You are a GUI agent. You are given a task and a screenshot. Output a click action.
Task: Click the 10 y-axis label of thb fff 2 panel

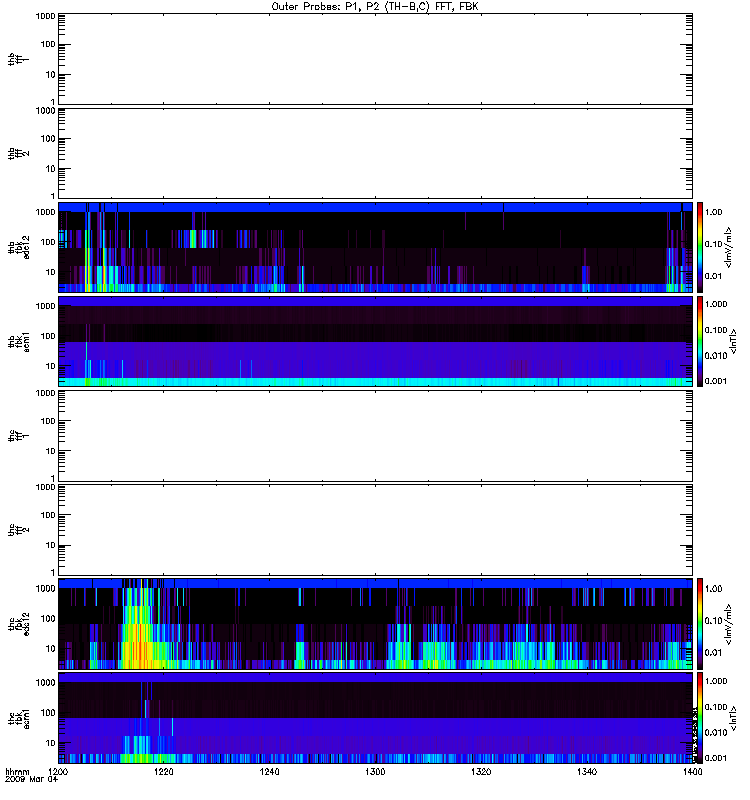[x=51, y=169]
